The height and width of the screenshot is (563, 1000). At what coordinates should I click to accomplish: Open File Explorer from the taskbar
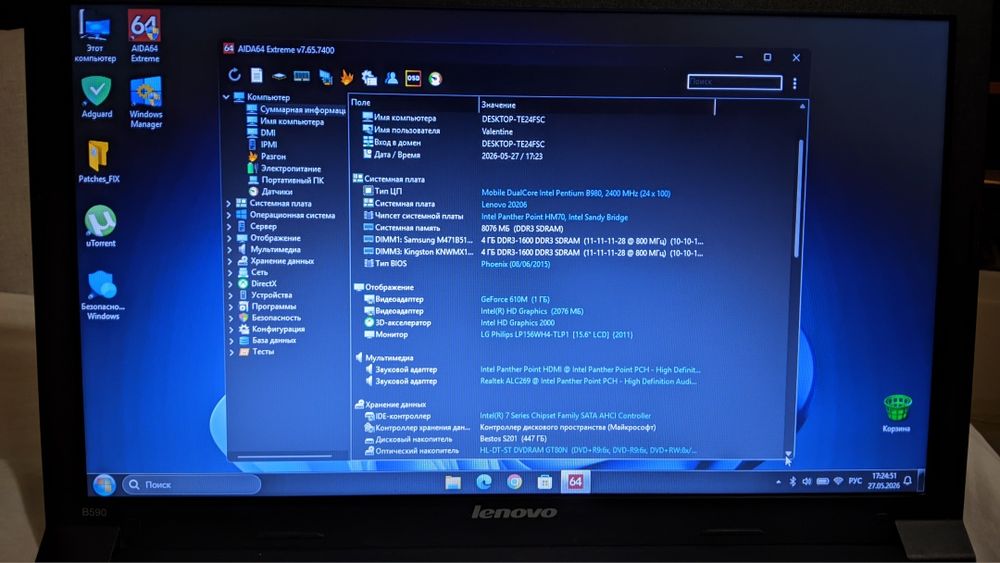453,483
